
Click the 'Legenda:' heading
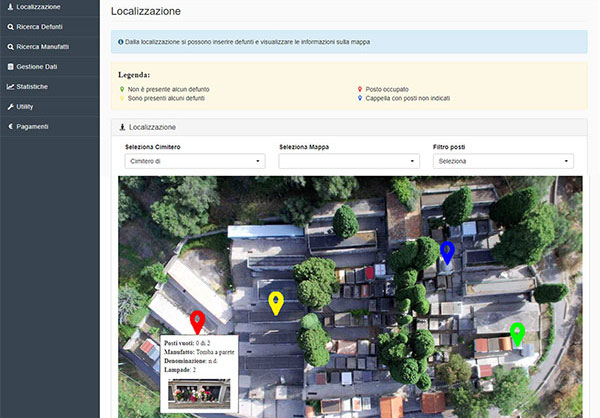[134, 75]
